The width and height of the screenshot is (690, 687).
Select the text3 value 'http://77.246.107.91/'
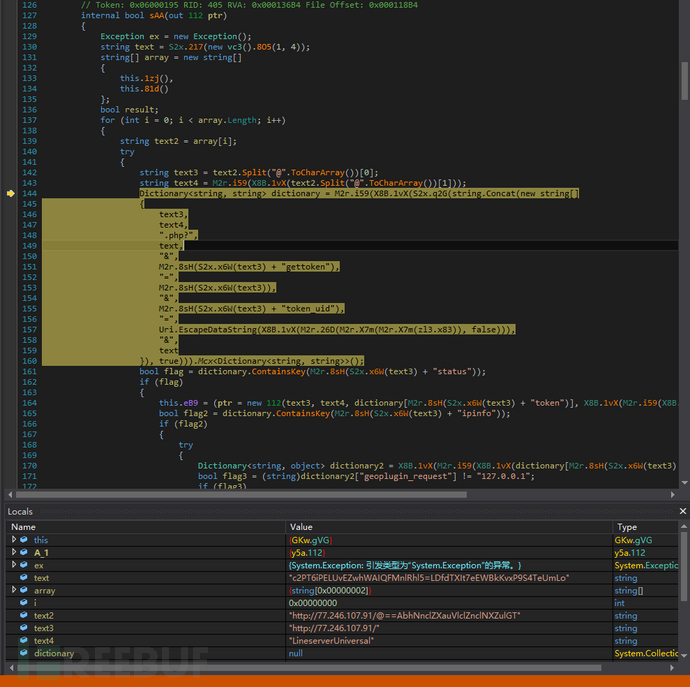tap(334, 628)
